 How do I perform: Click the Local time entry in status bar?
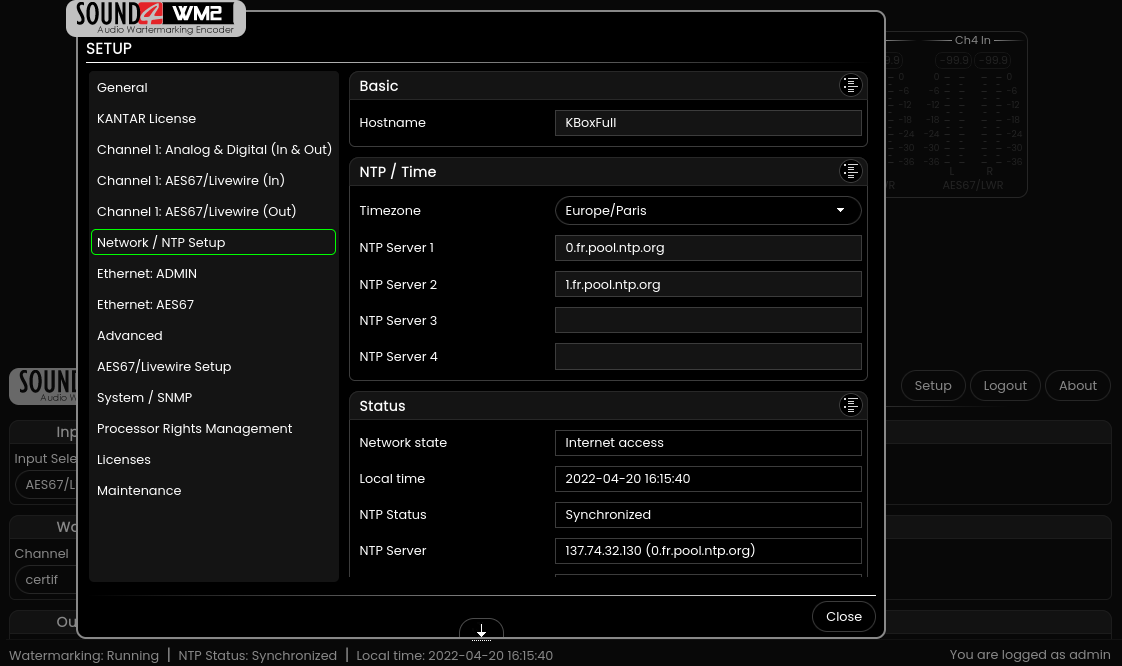point(454,655)
